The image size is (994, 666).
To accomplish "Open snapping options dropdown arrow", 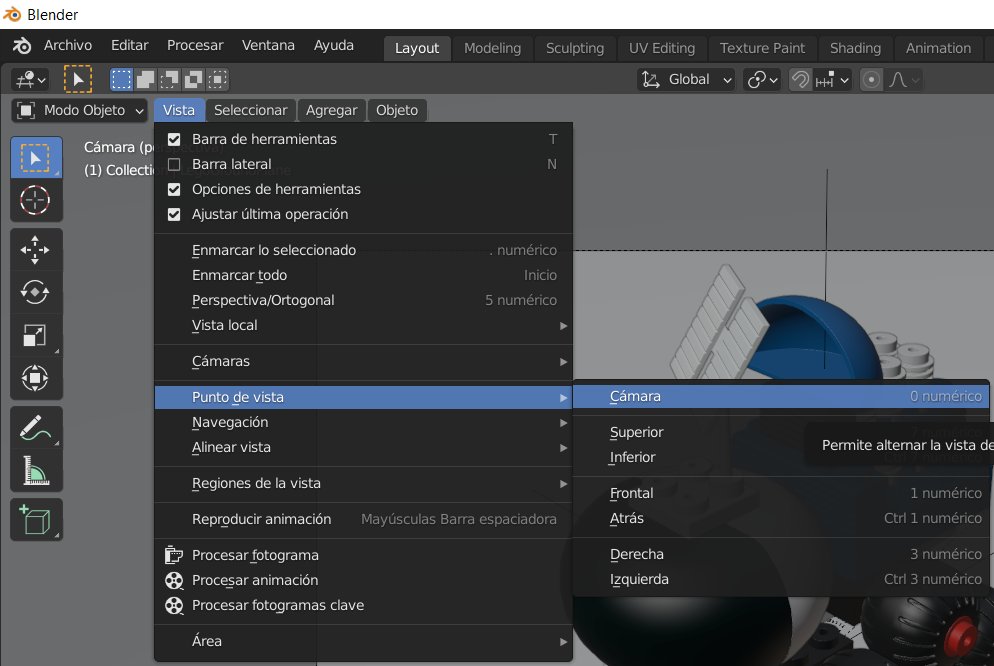I will tap(832, 80).
